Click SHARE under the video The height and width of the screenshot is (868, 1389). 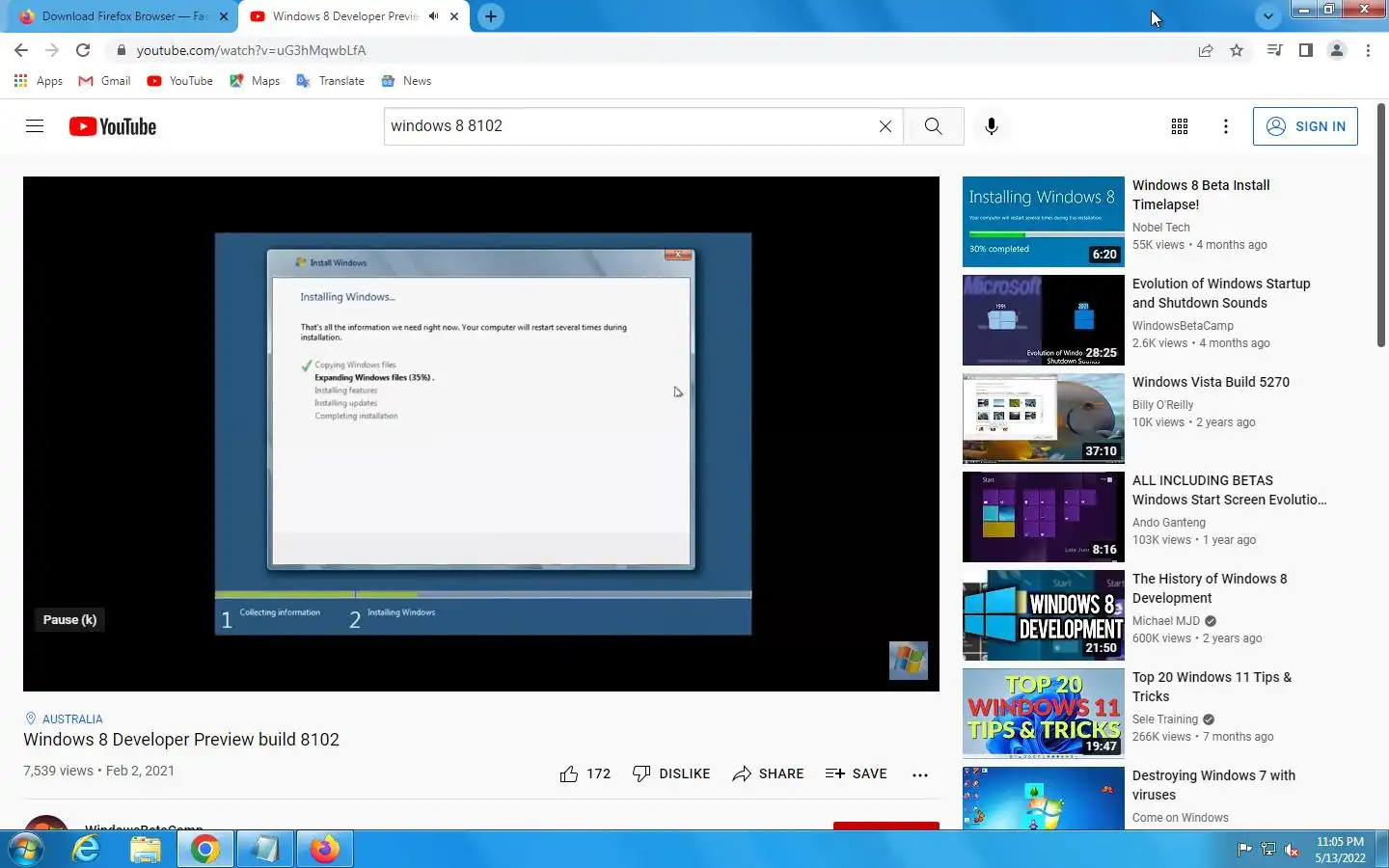tap(768, 773)
